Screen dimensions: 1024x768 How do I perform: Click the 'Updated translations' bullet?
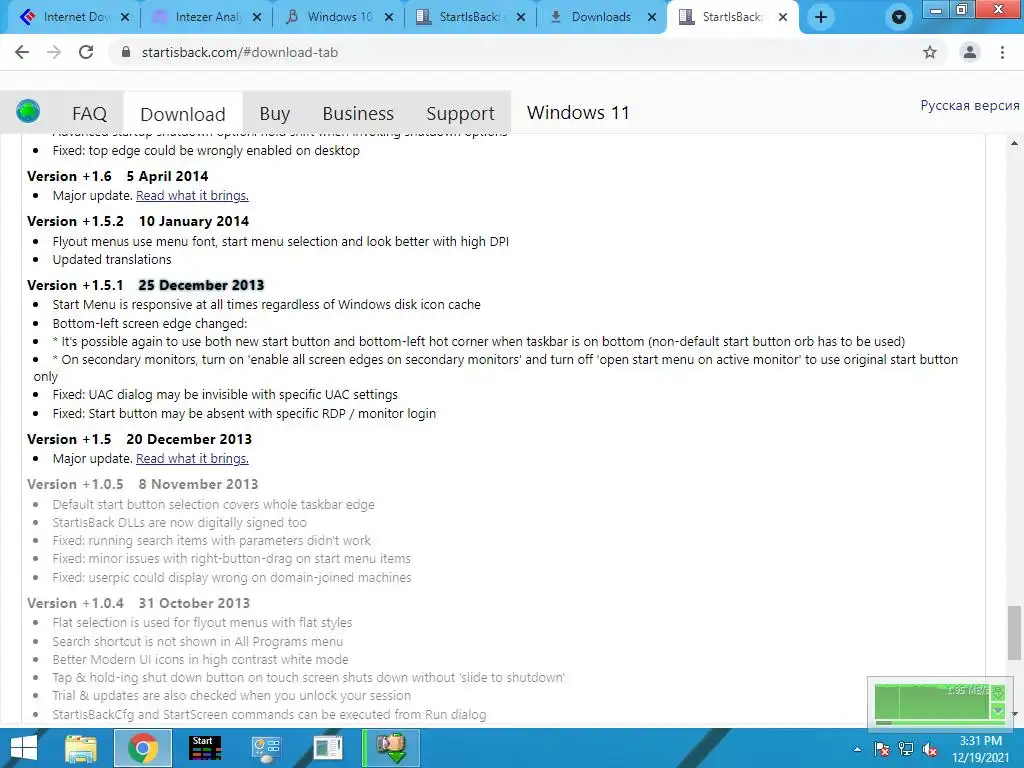[x=112, y=259]
